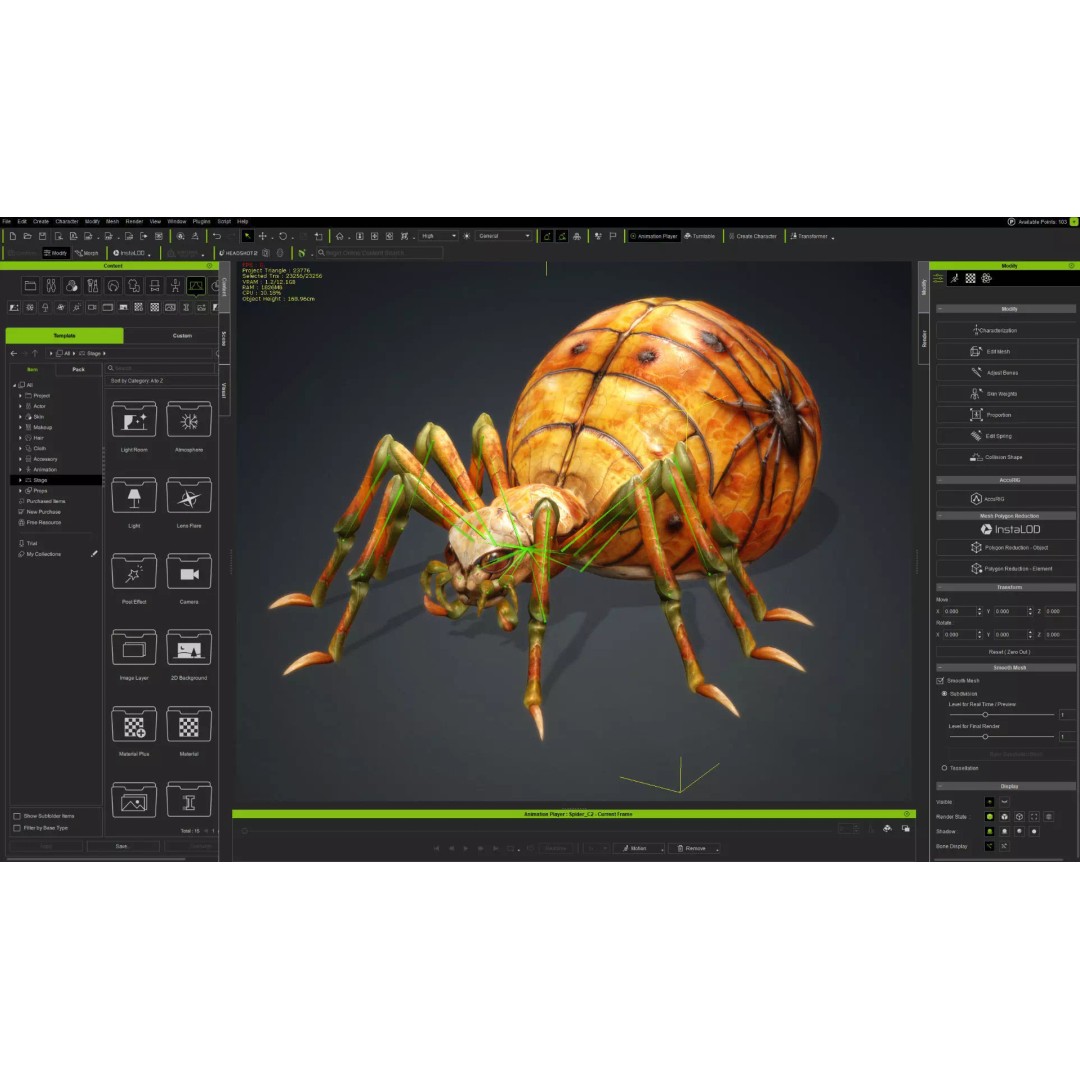This screenshot has width=1080, height=1080.
Task: Click the Visible hidden eye-closed icon
Action: pyautogui.click(x=1004, y=802)
